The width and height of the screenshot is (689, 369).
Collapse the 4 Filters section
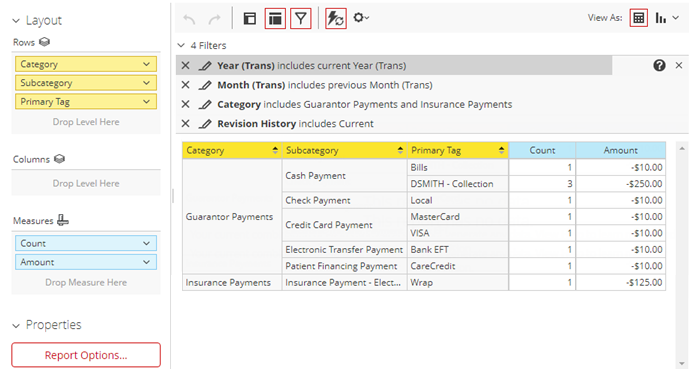tap(181, 45)
